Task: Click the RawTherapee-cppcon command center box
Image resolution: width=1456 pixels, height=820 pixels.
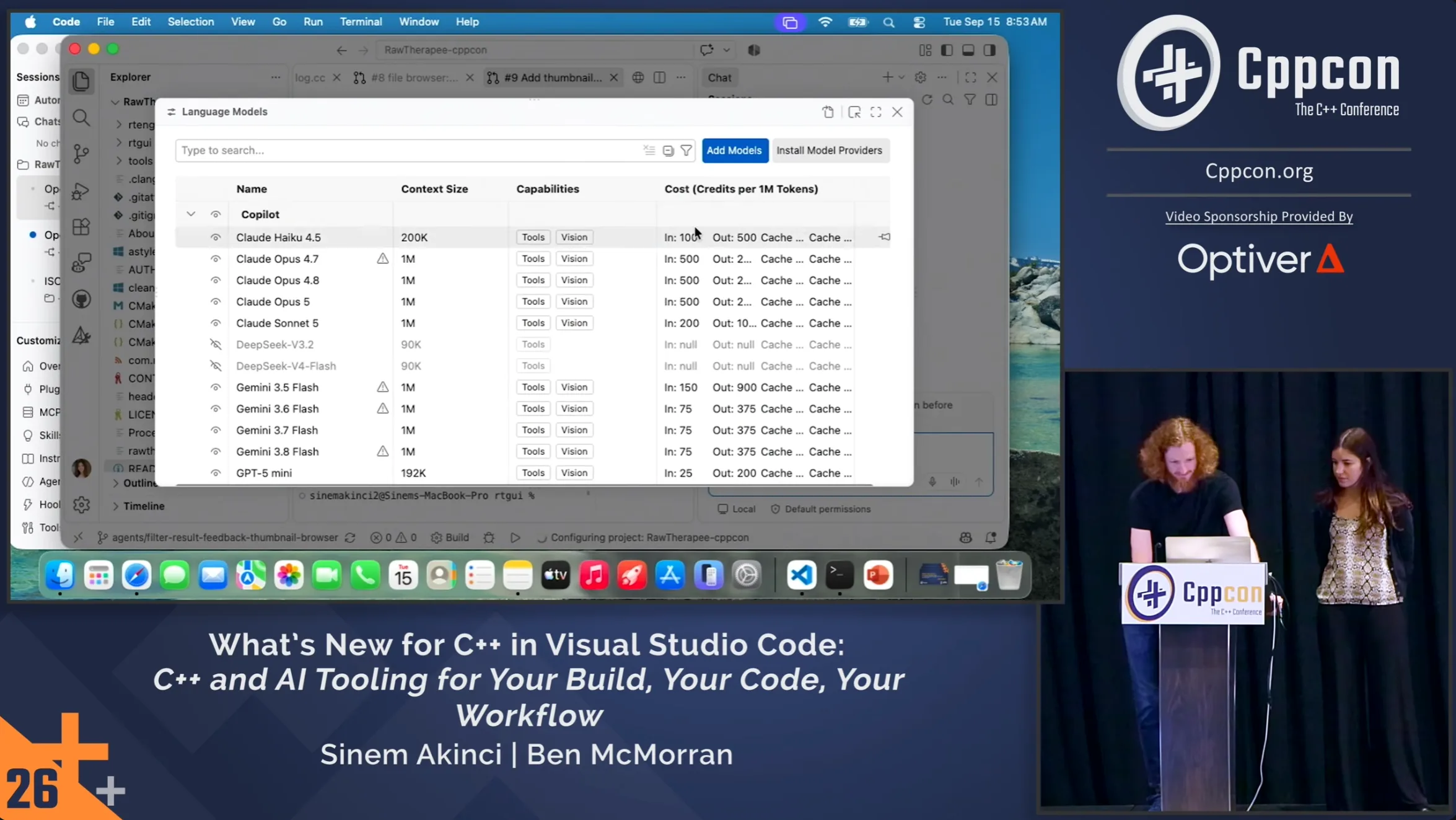Action: (x=535, y=50)
